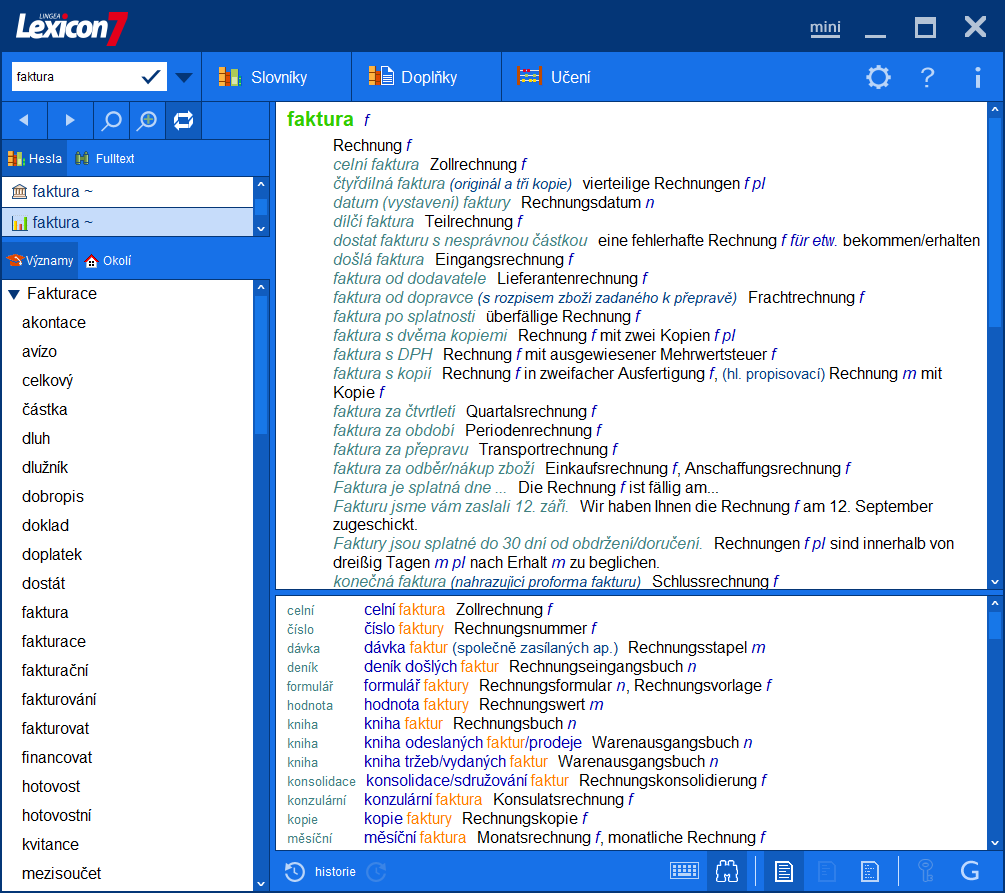Switch to the Významy tab
This screenshot has height=893, width=1005.
pyautogui.click(x=40, y=261)
